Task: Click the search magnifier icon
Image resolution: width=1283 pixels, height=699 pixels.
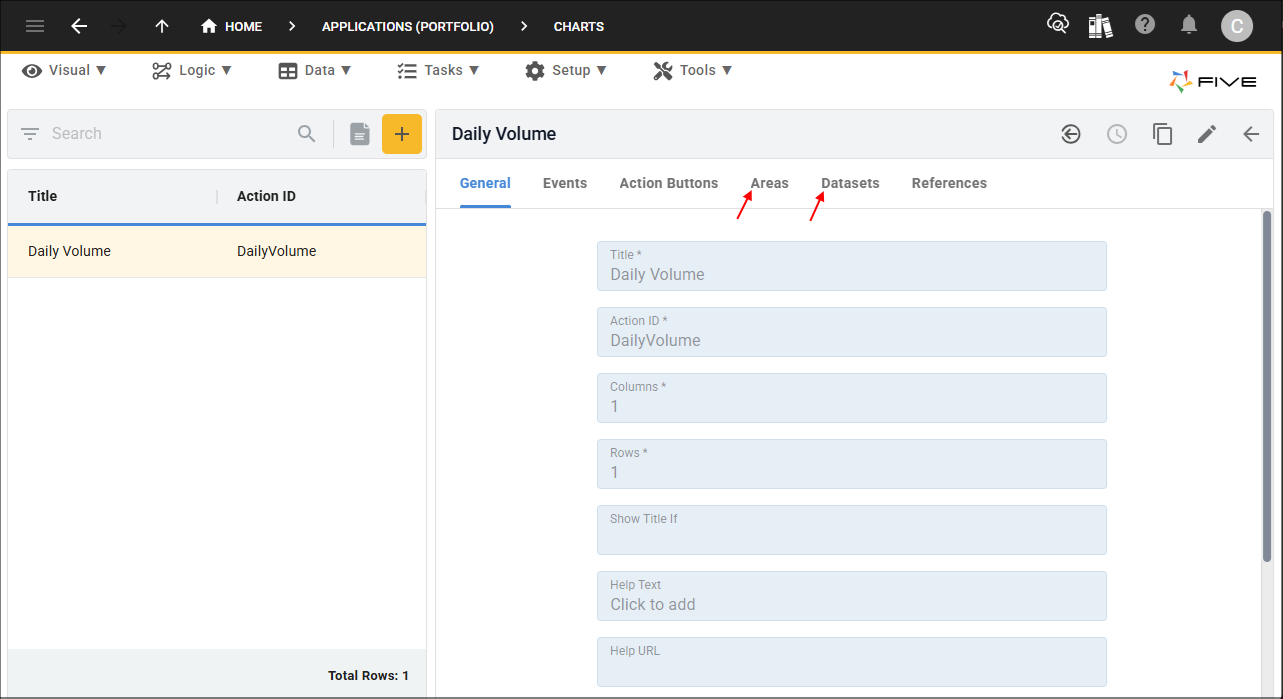Action: coord(307,134)
